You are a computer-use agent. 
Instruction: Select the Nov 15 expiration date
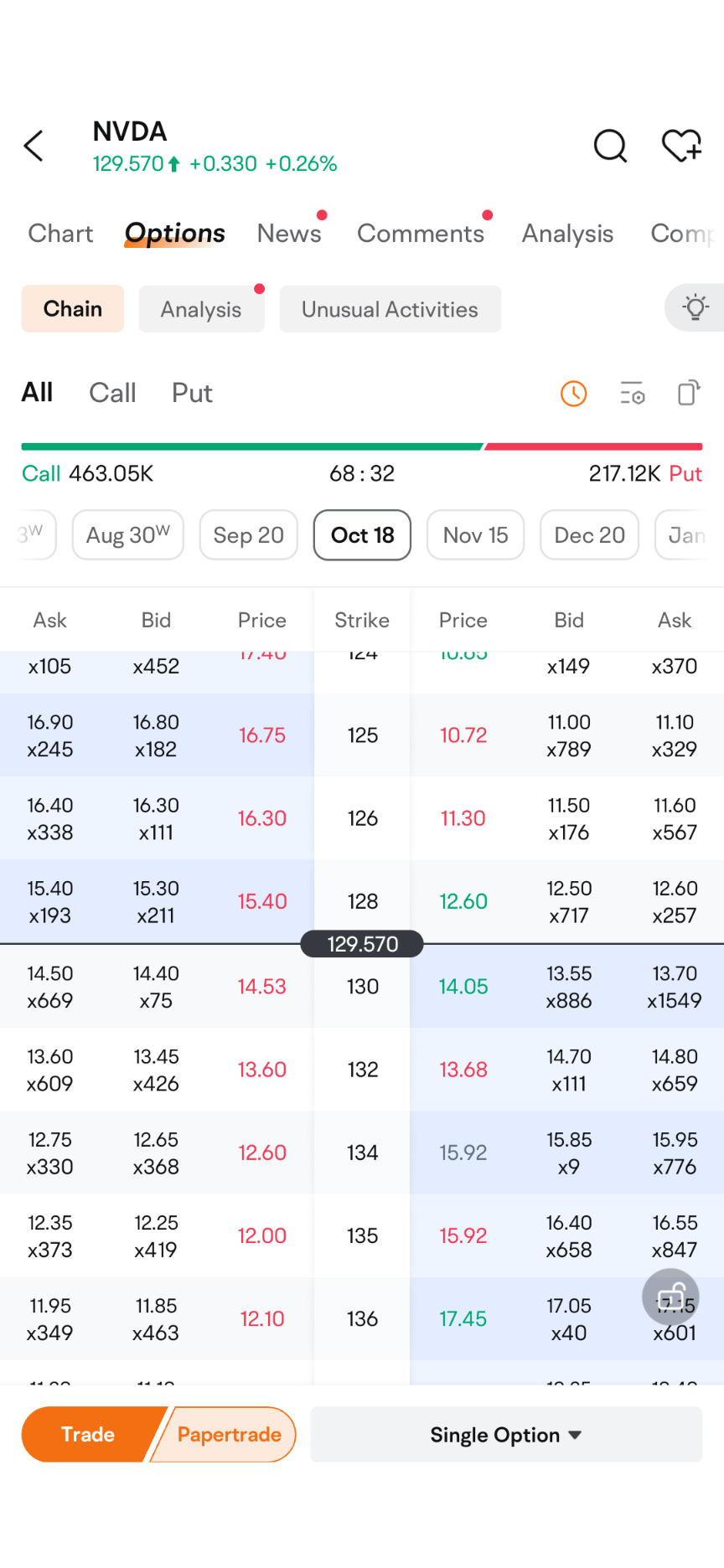coord(475,535)
